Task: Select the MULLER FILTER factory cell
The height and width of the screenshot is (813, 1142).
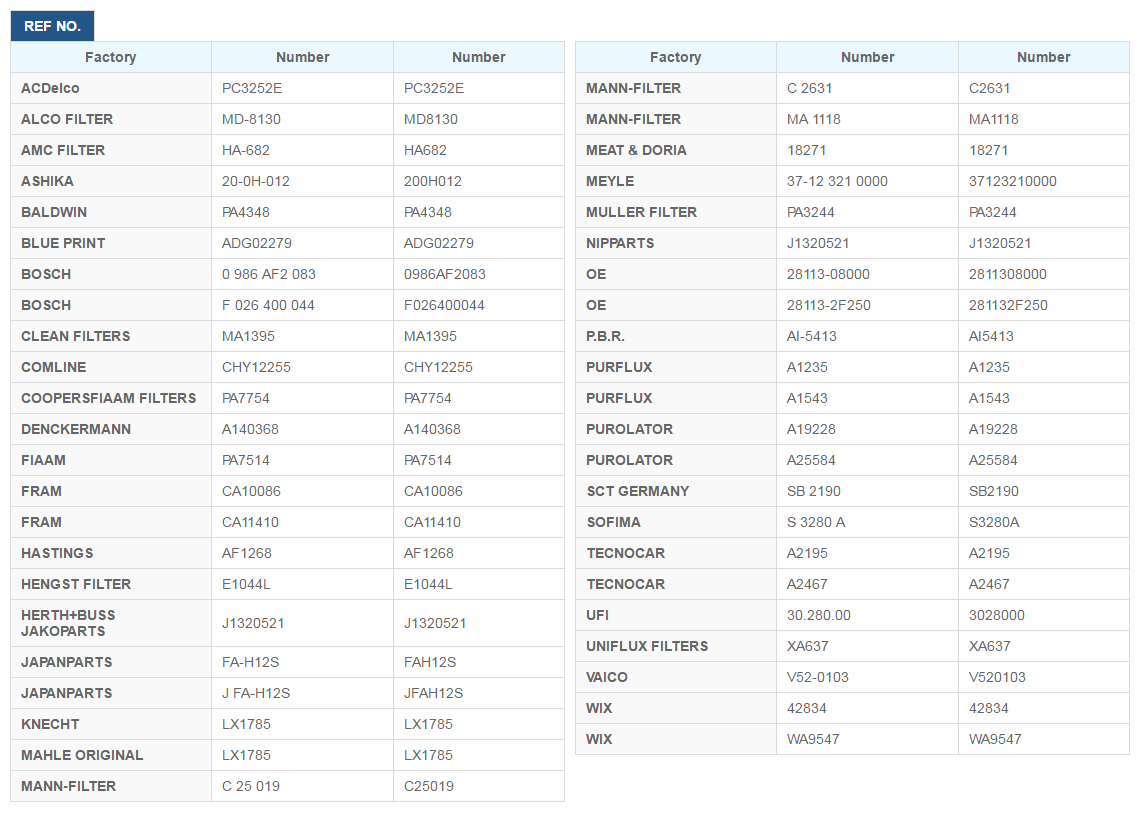Action: pos(676,212)
